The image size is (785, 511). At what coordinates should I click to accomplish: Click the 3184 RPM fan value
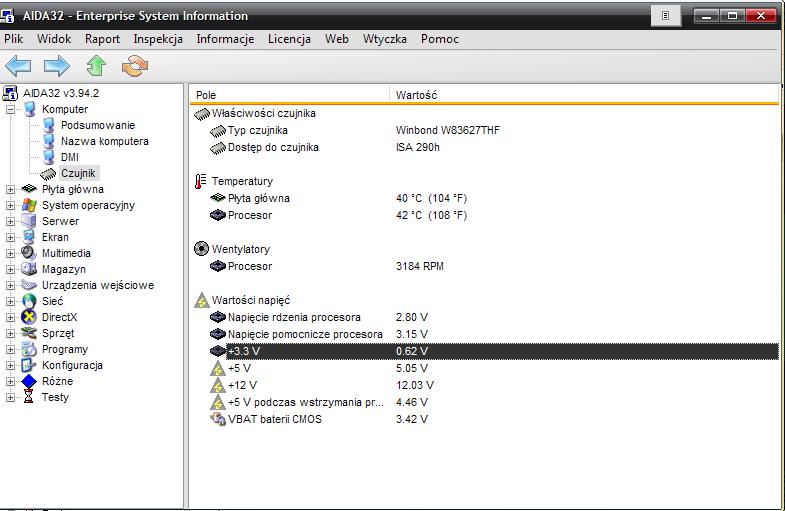420,266
